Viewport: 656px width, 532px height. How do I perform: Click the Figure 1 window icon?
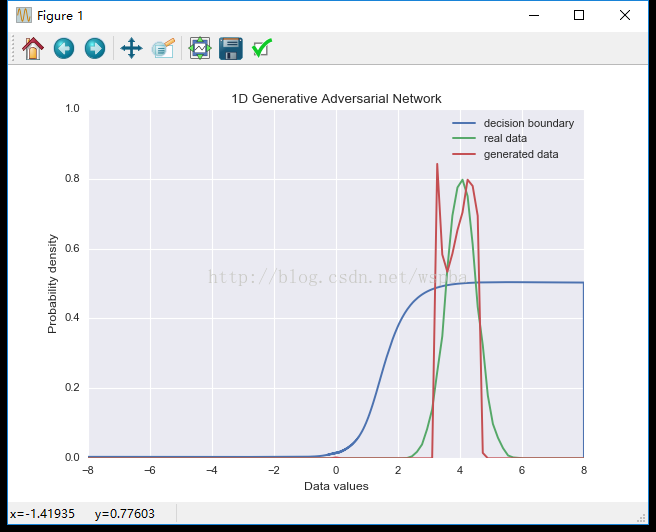point(24,15)
